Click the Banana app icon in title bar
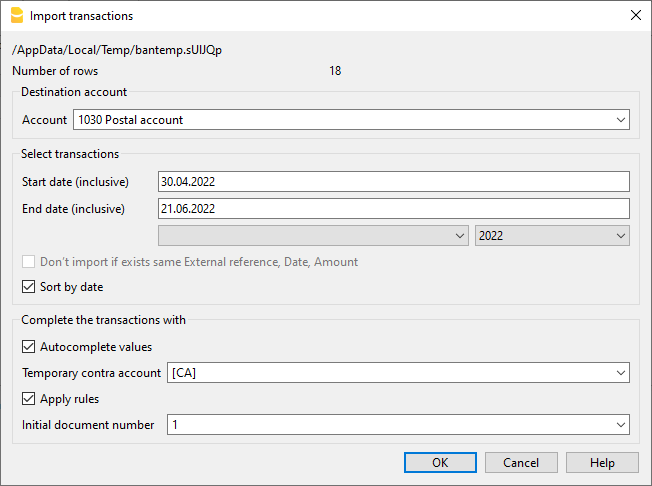The width and height of the screenshot is (652, 486). tap(17, 16)
